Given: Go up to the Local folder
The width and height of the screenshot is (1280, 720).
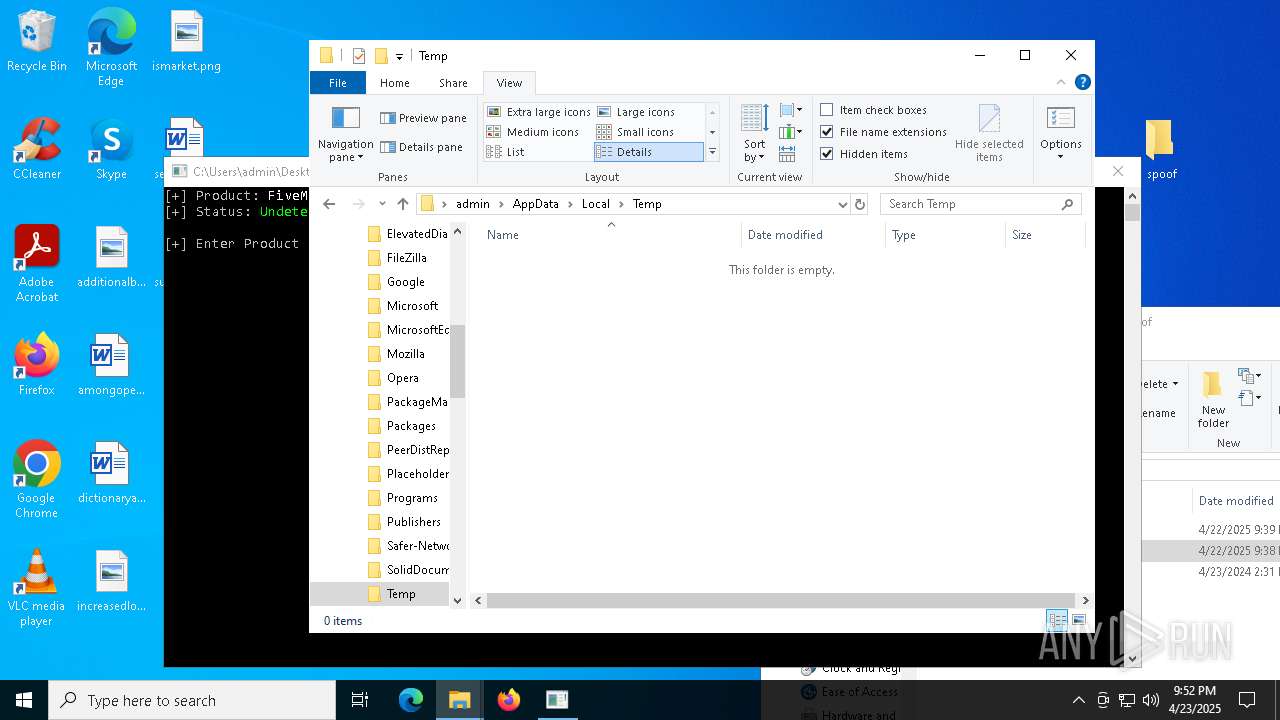Looking at the screenshot, I should pyautogui.click(x=403, y=204).
